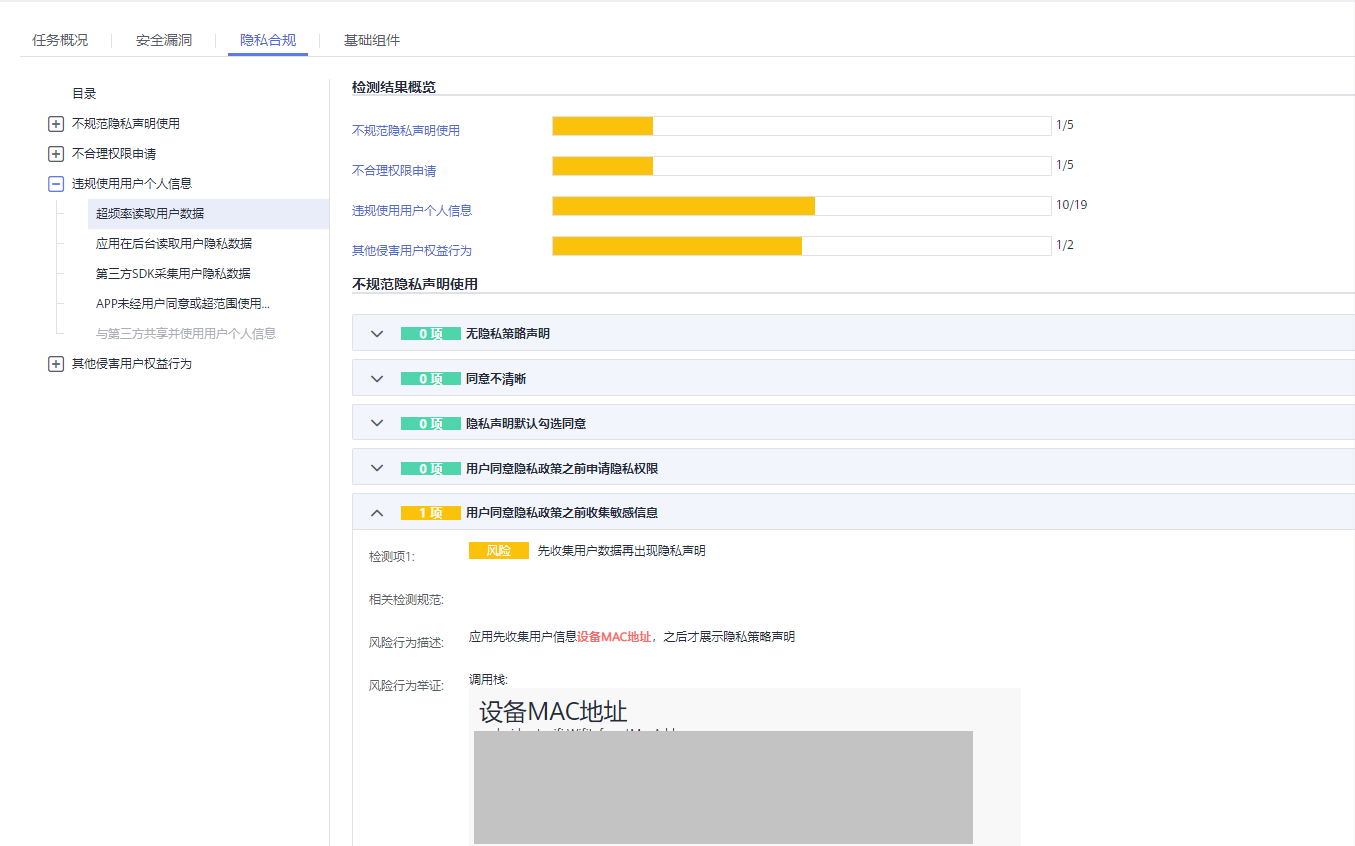Expand the 无隐私策略声明 section chevron

pyautogui.click(x=377, y=333)
